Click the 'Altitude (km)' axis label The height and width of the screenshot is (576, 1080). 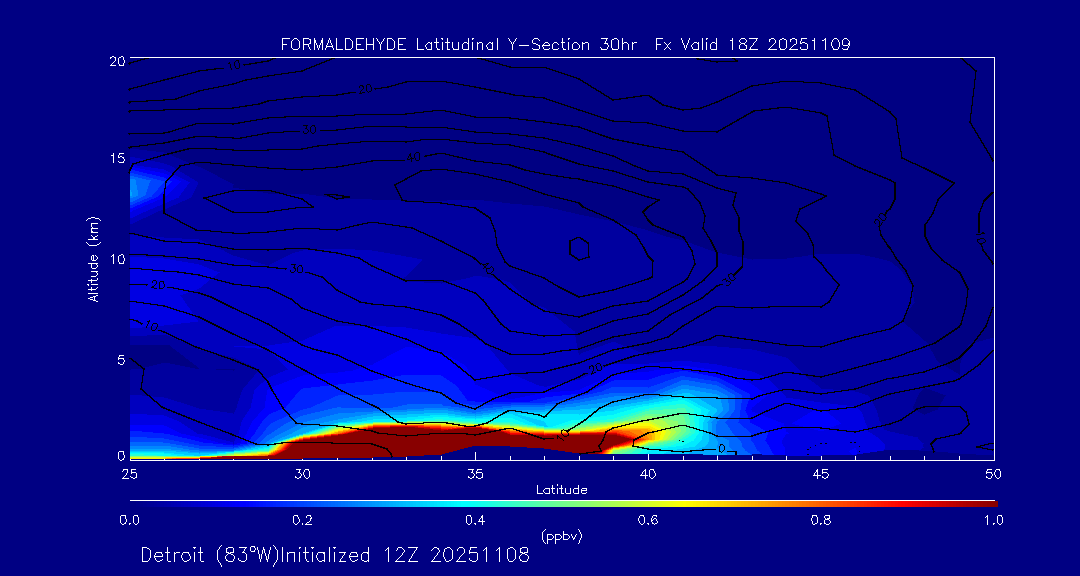pos(92,258)
